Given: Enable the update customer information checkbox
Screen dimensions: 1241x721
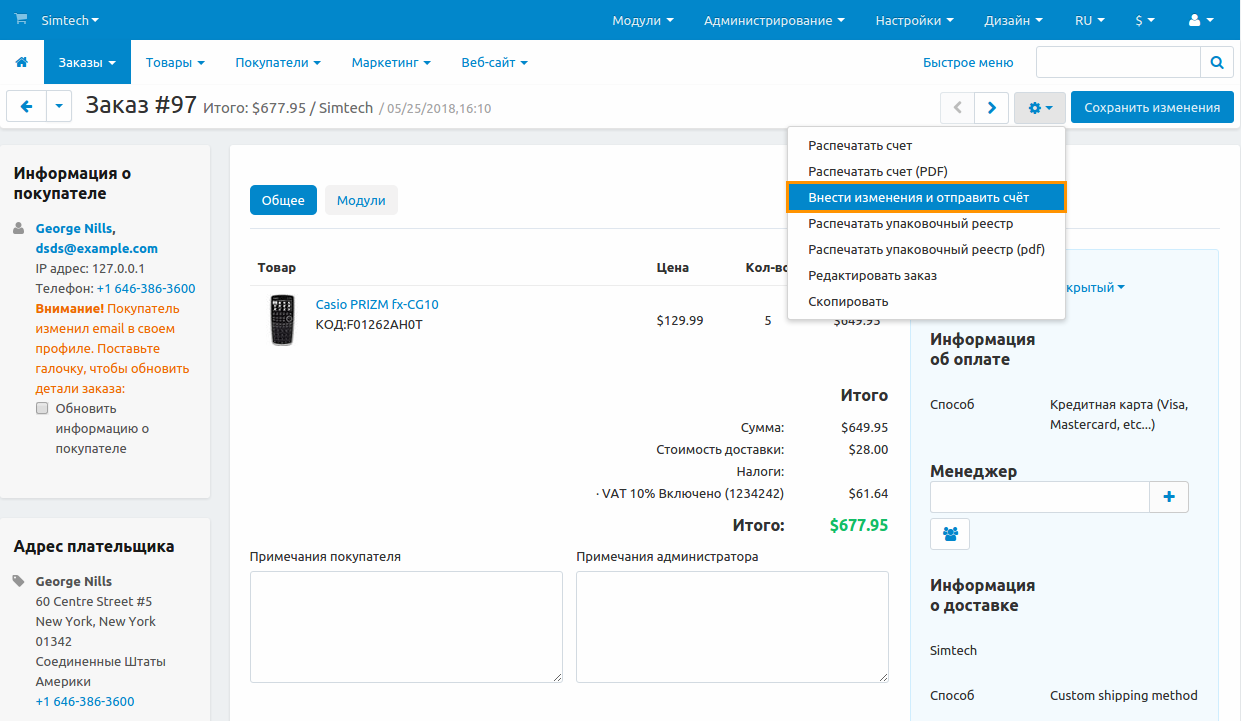Looking at the screenshot, I should click(42, 408).
